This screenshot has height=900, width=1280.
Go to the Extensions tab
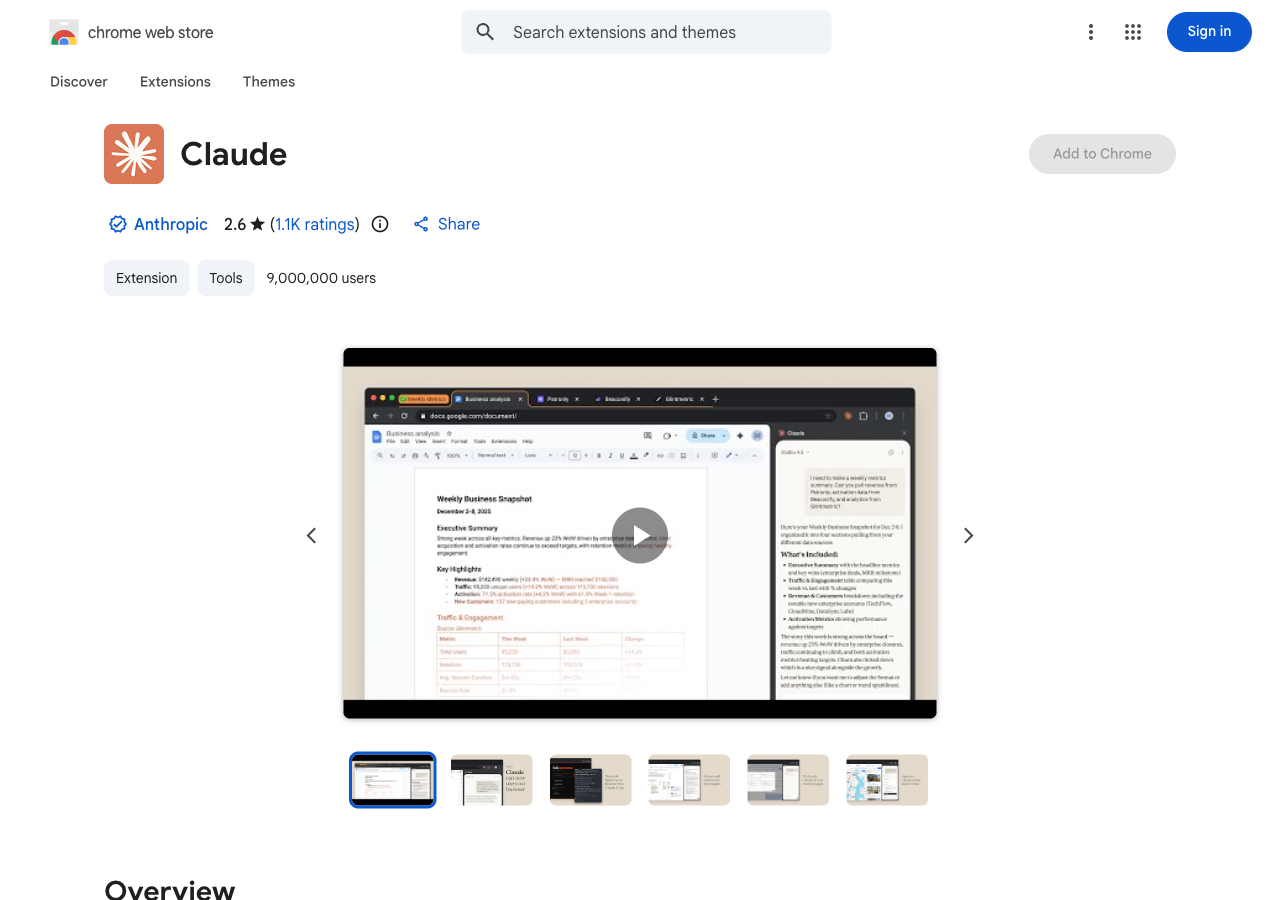[175, 82]
